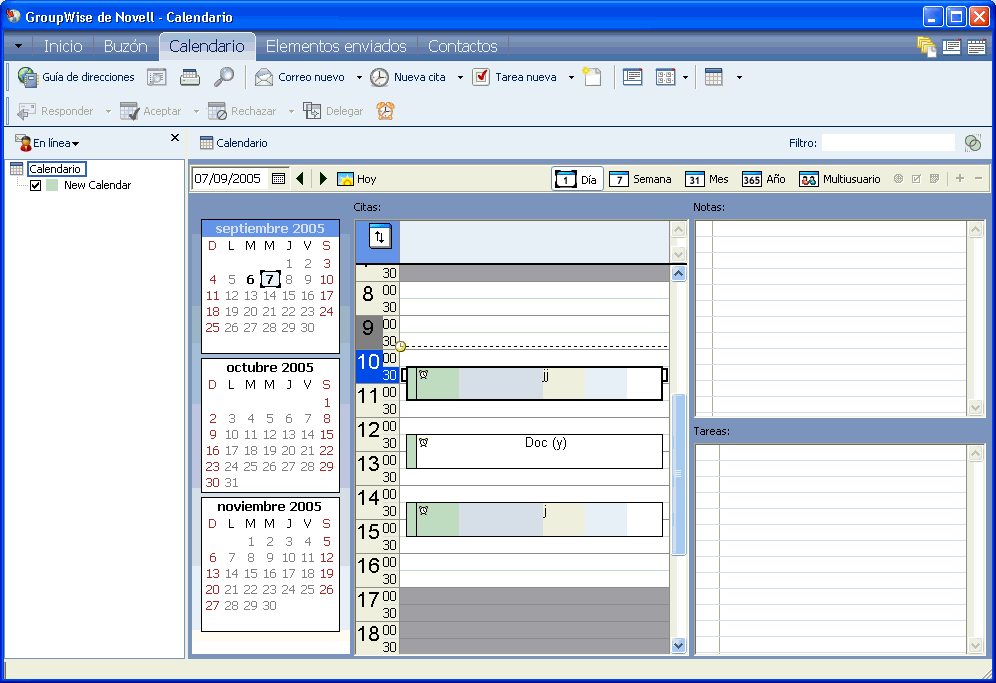Switch to Mes view
Image resolution: width=996 pixels, height=683 pixels.
pos(707,179)
